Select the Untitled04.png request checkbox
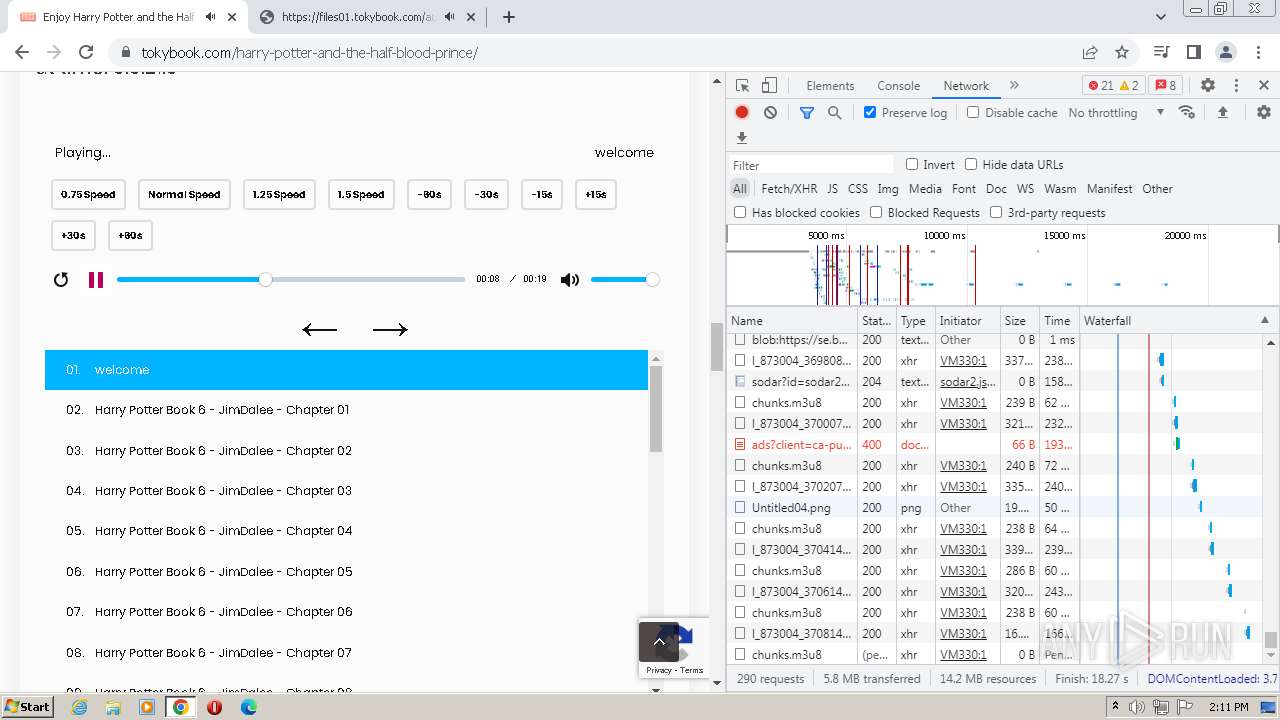The width and height of the screenshot is (1280, 720). 740,508
